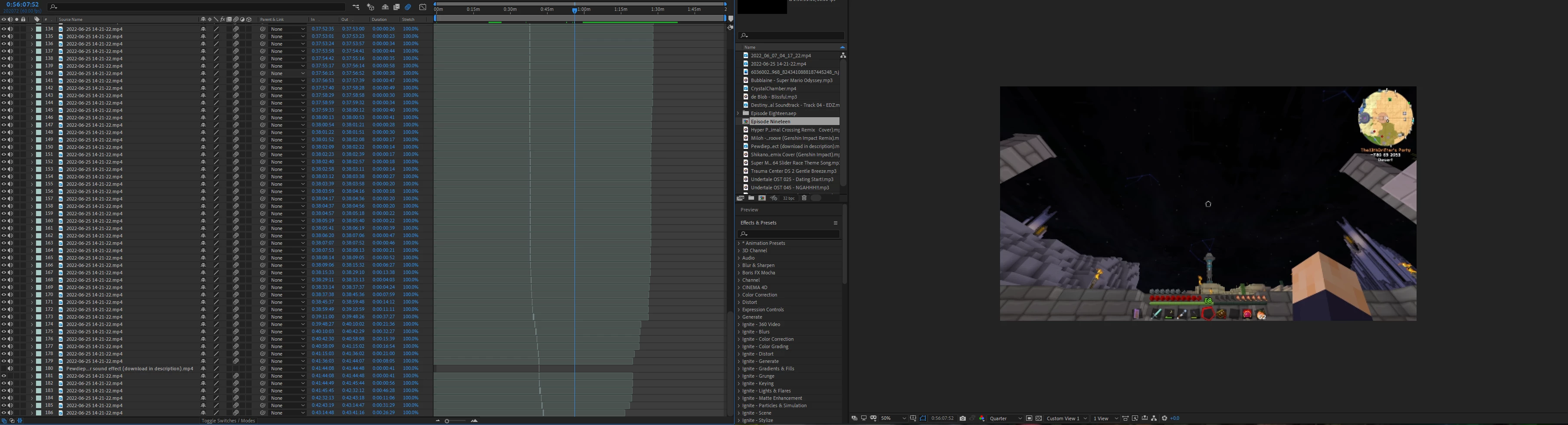Toggle Draft 3D button in timeline
The width and height of the screenshot is (1568, 425).
coord(371,7)
